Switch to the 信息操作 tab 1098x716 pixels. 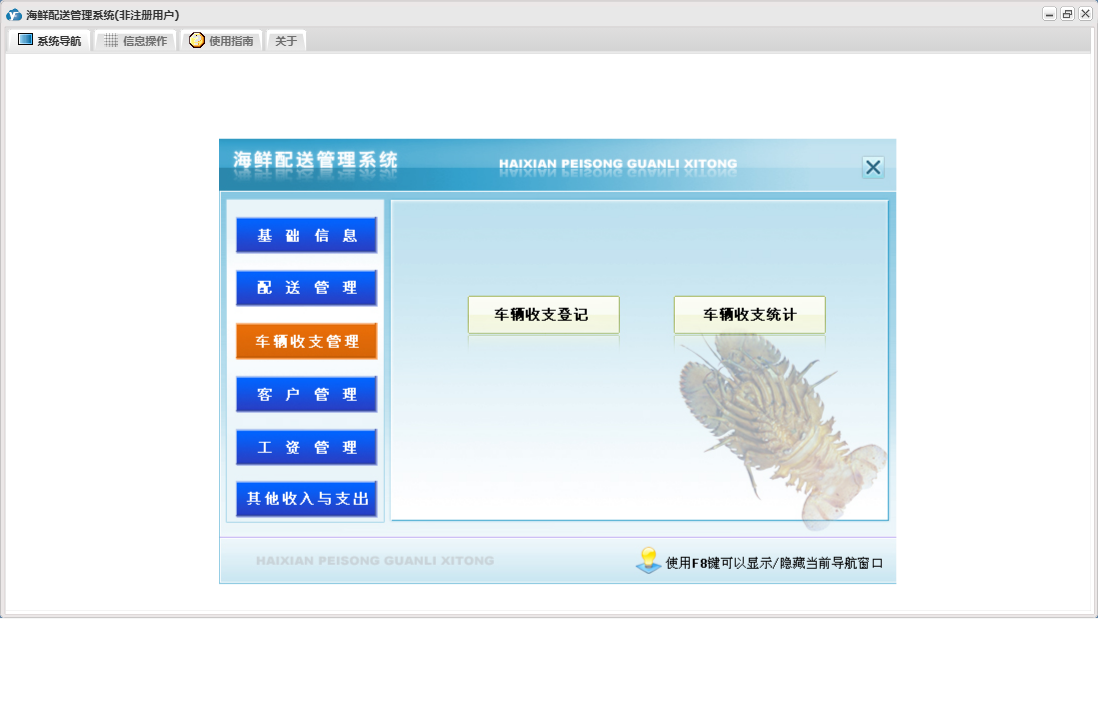click(136, 41)
